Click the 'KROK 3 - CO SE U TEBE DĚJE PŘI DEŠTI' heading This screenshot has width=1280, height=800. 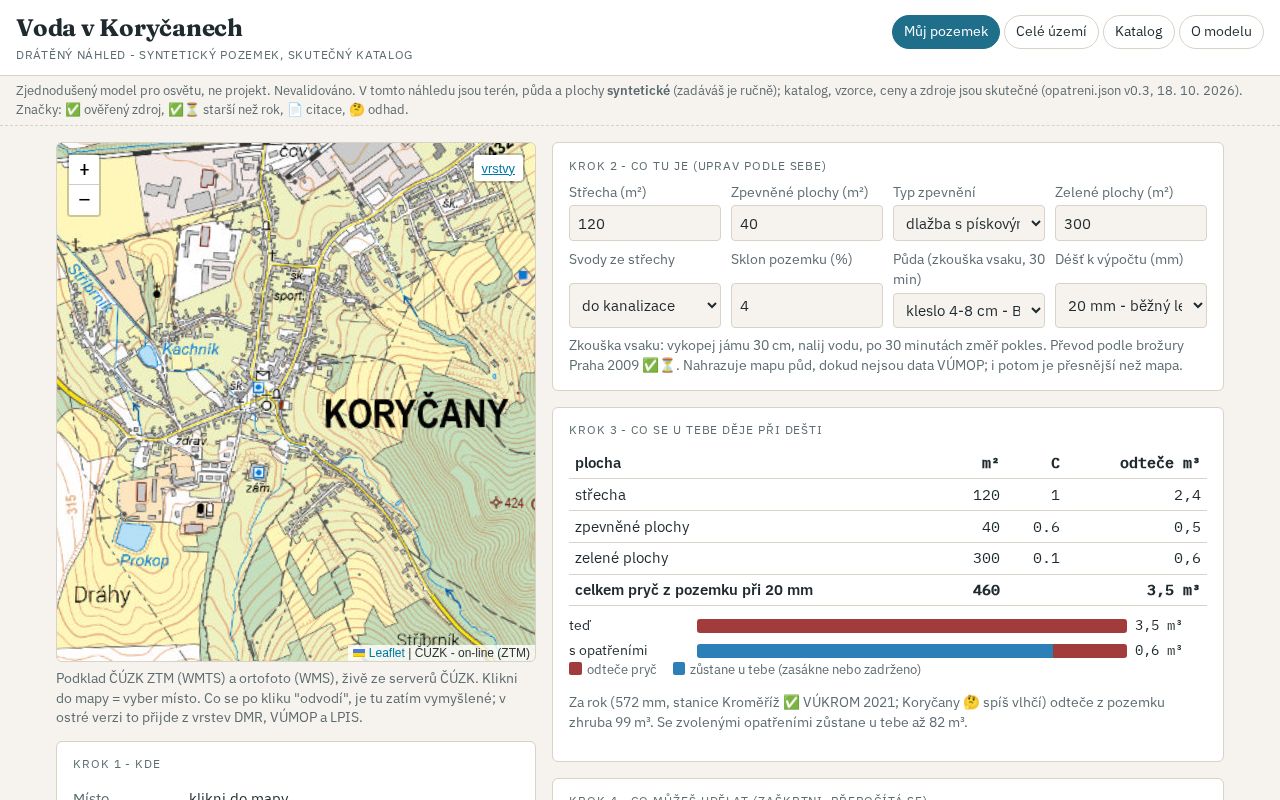tap(696, 430)
